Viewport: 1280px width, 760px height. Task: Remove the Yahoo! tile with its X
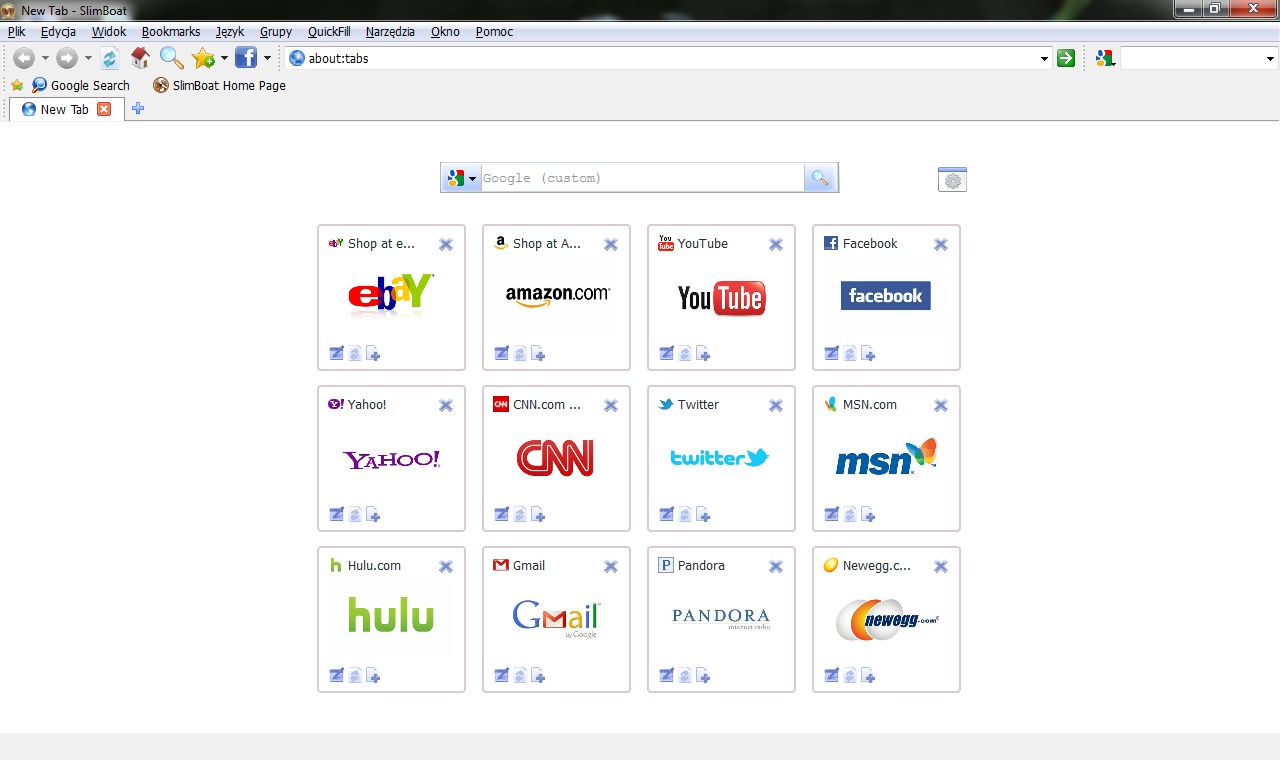(446, 405)
